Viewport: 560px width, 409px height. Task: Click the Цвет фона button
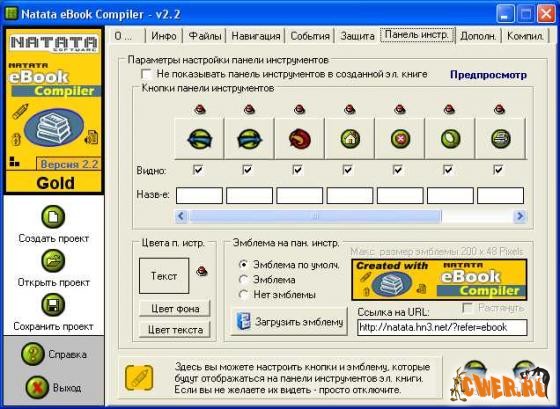(175, 309)
